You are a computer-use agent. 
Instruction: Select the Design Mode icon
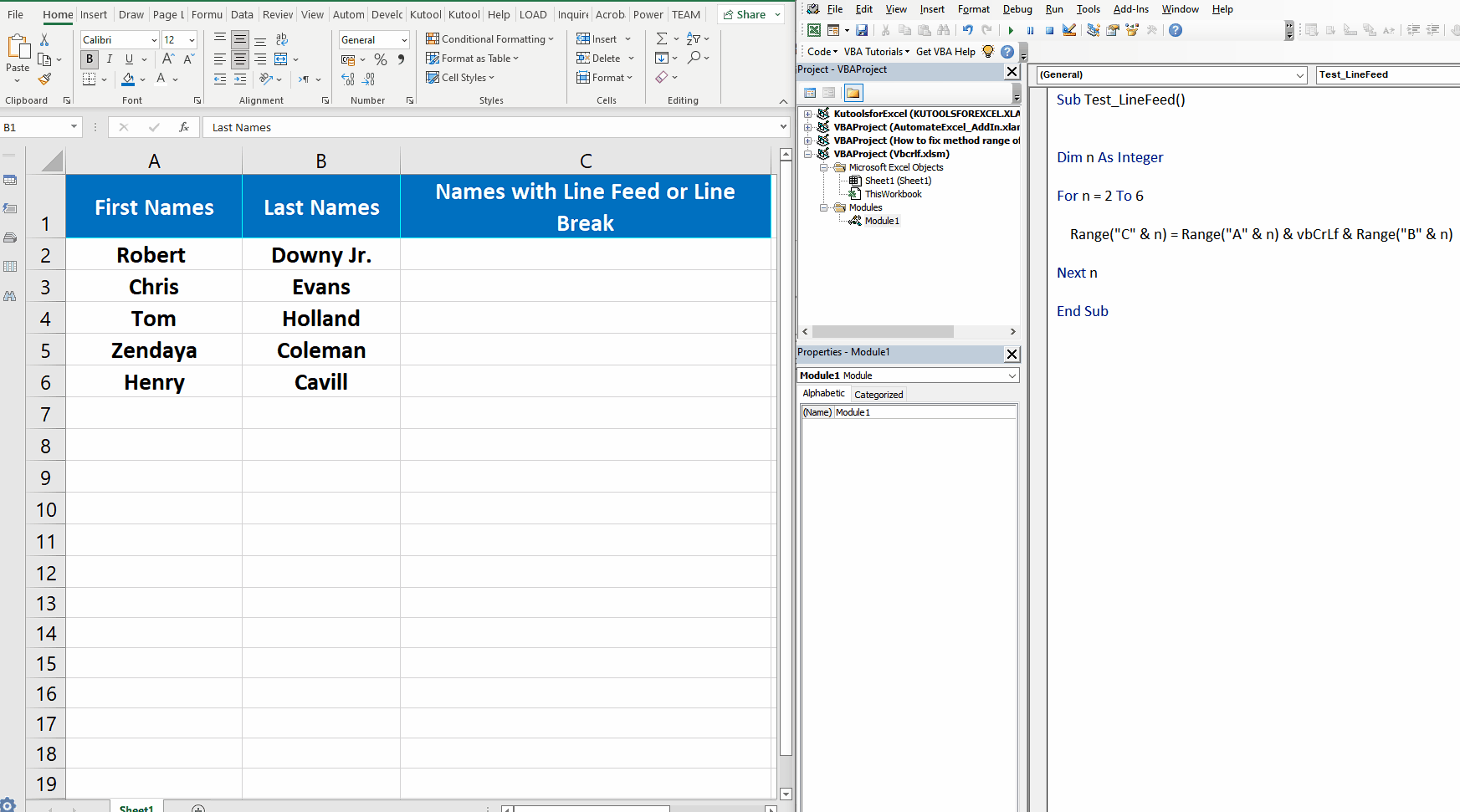(x=1069, y=30)
